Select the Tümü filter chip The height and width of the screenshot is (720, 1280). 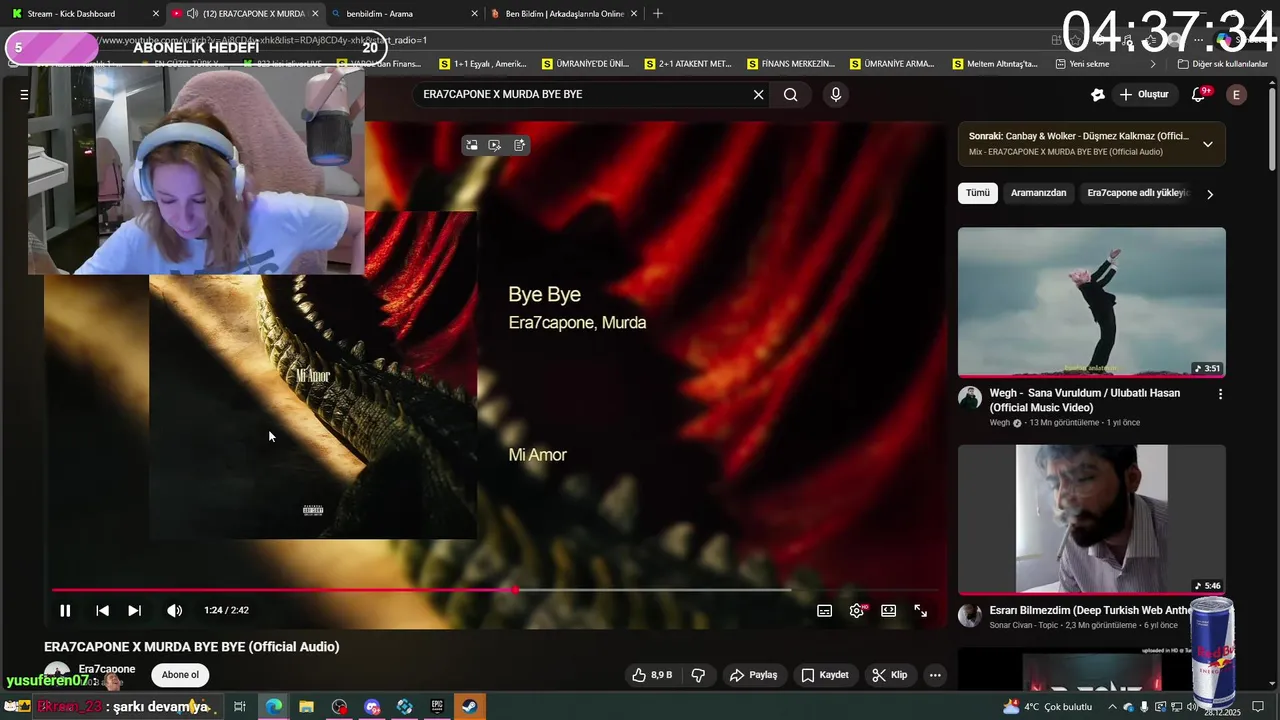click(x=977, y=193)
